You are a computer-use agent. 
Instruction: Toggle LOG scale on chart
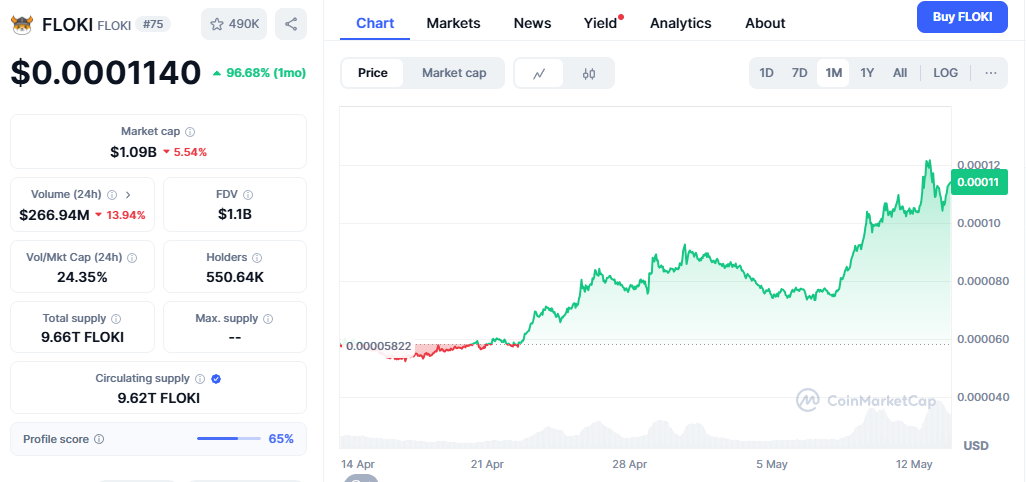946,73
